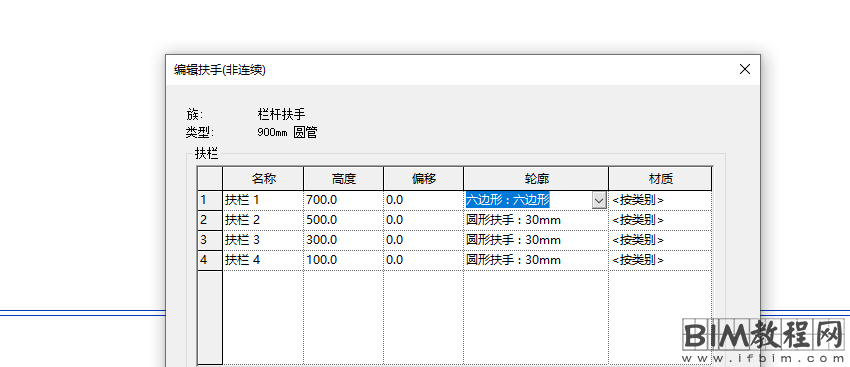Click the 名称 column header
The image size is (850, 367).
[x=263, y=178]
